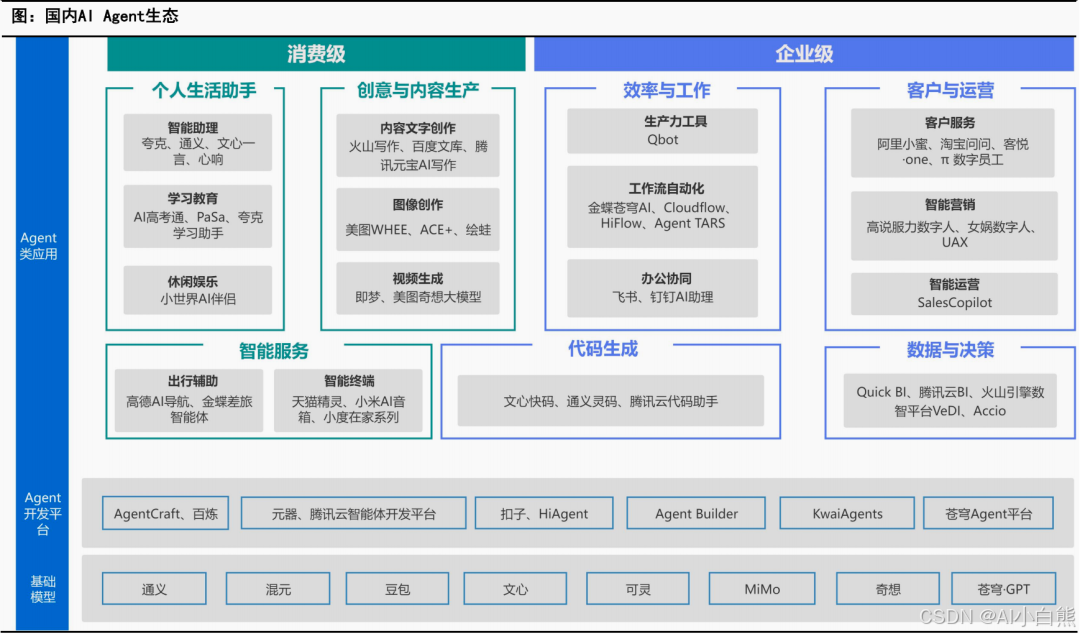Click the 出行辅助 card

tap(189, 400)
